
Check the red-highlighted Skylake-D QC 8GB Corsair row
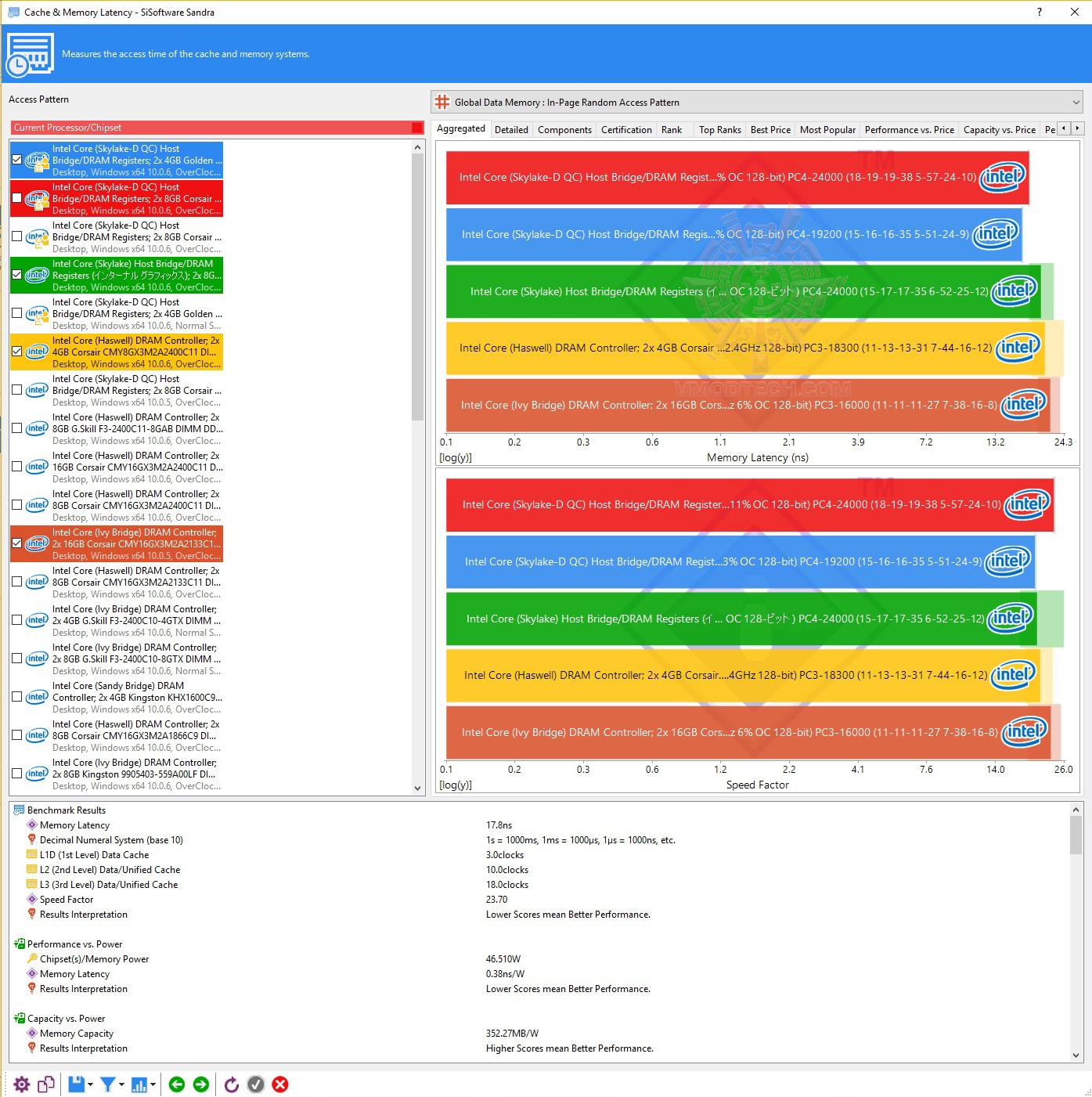[17, 198]
